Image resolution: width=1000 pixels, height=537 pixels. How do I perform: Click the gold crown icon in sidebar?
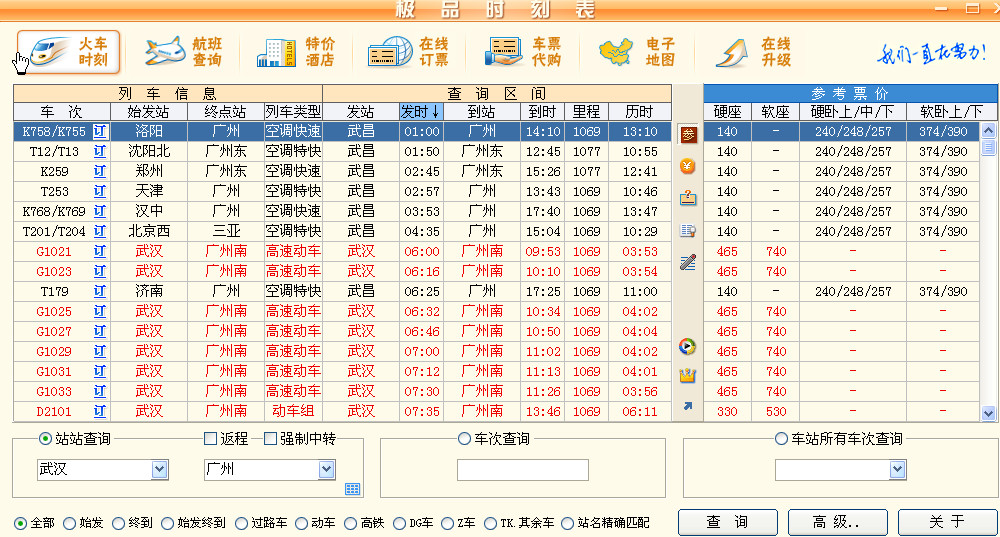point(688,375)
